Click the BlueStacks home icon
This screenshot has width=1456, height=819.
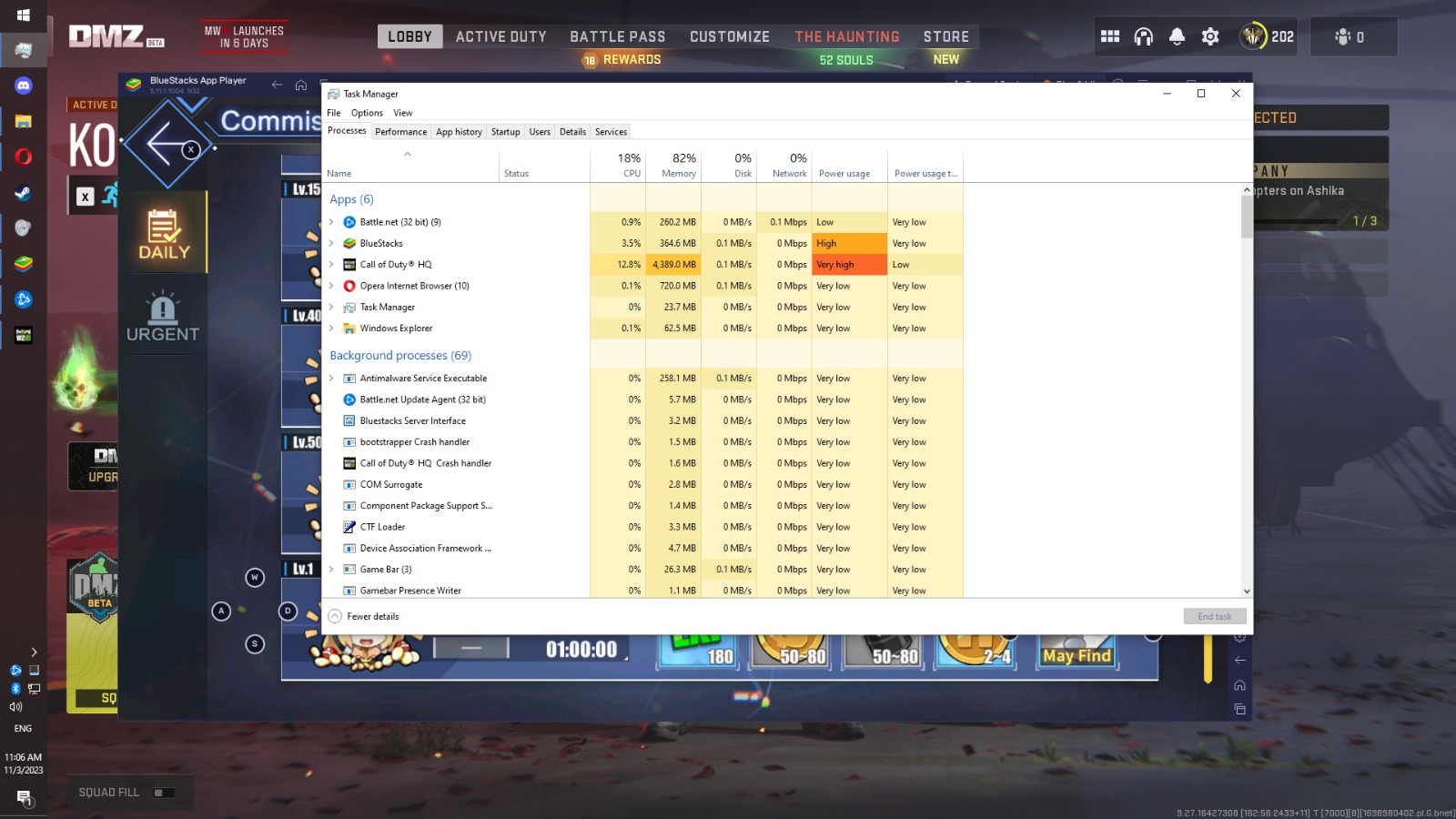(x=301, y=85)
